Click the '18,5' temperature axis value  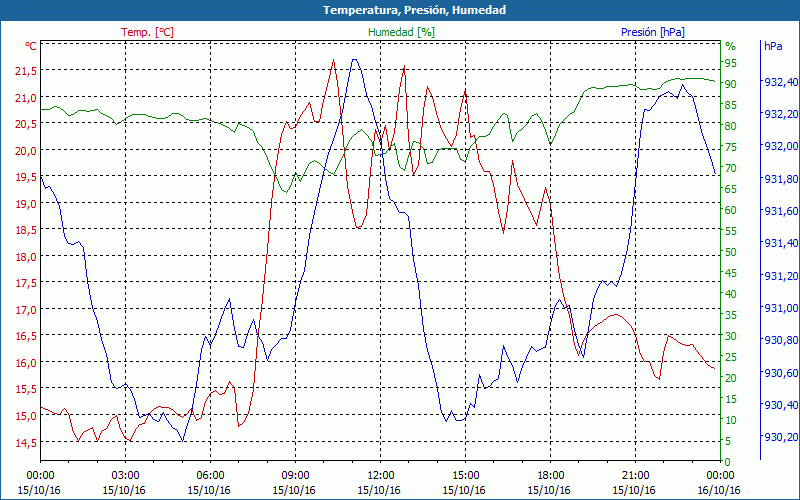pyautogui.click(x=26, y=231)
